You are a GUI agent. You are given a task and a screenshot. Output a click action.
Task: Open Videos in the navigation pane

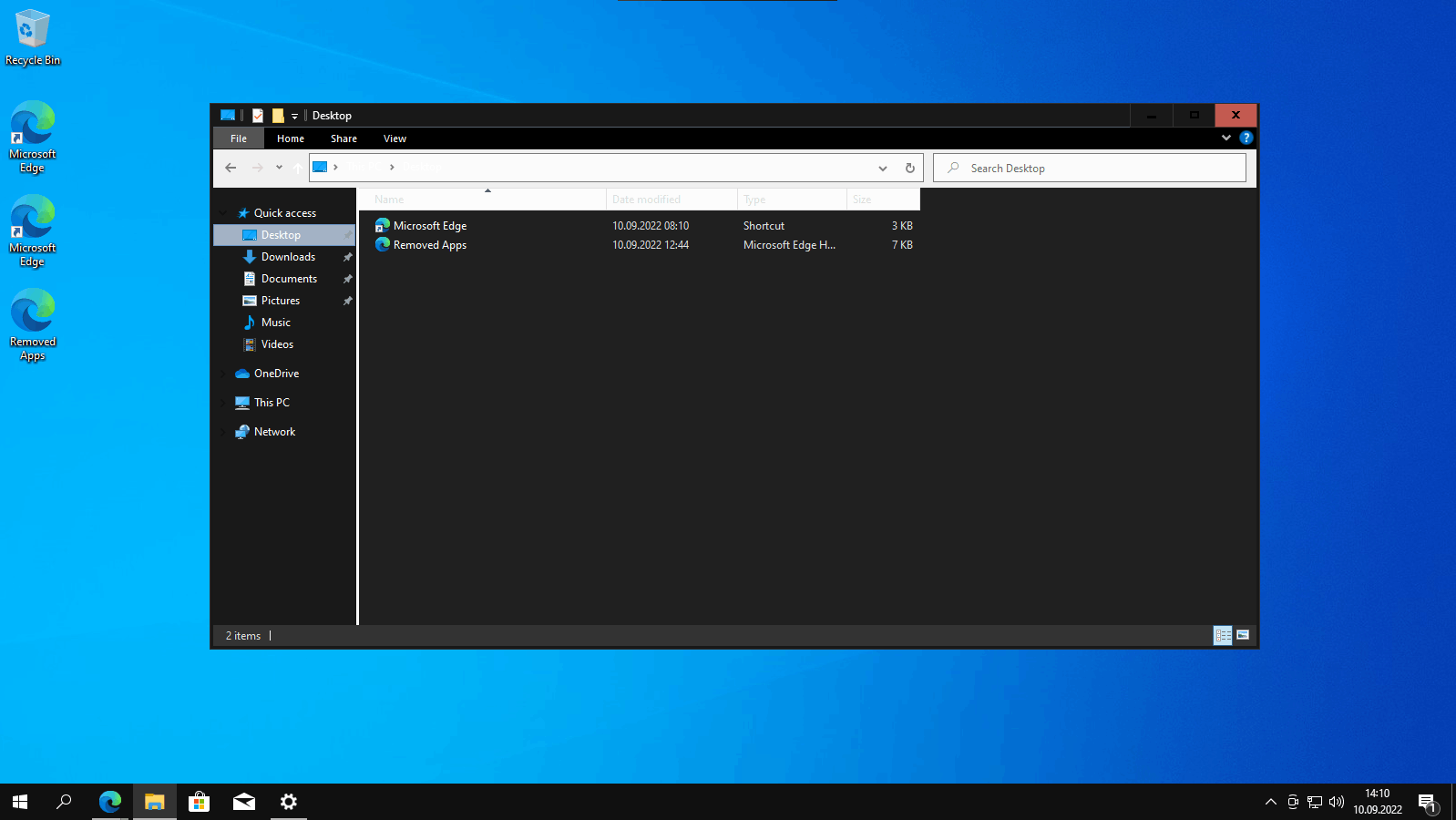coord(277,344)
